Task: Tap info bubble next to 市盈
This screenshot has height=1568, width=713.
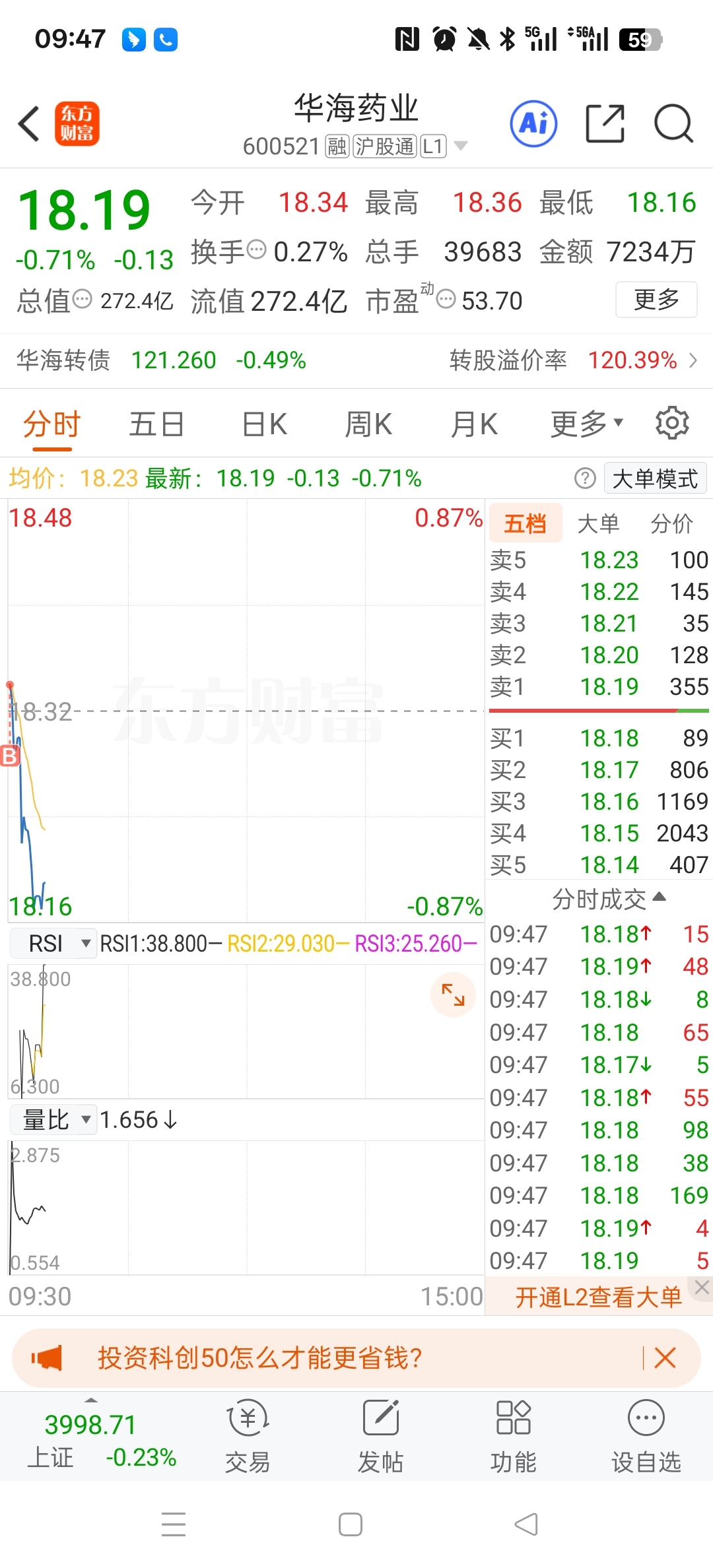Action: pyautogui.click(x=446, y=300)
